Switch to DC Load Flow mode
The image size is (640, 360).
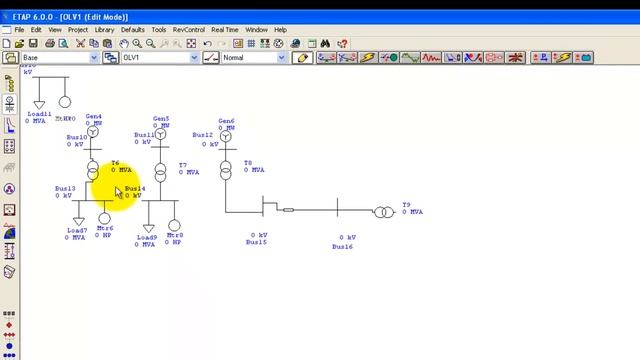(541, 58)
